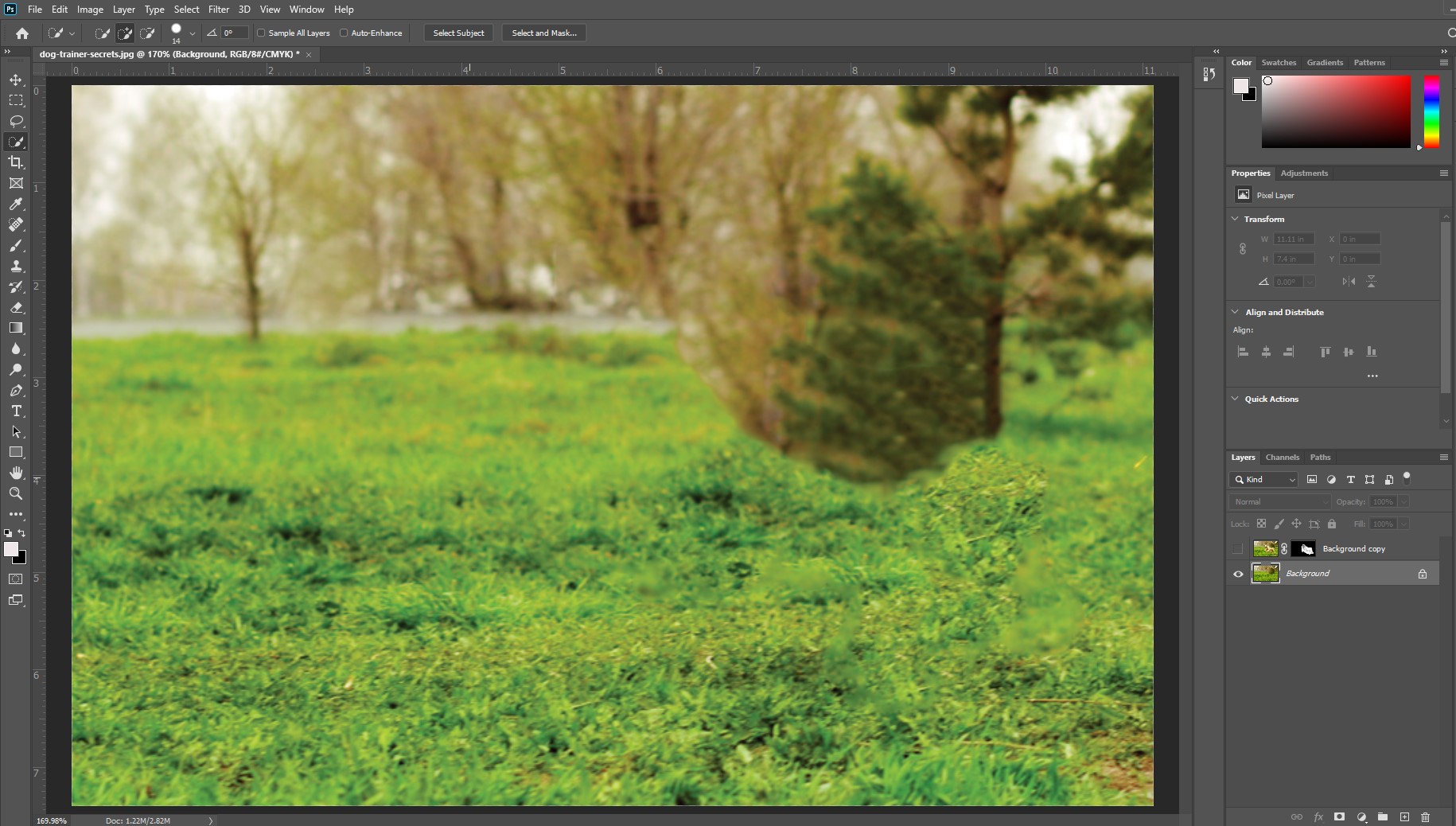Open the layer Kind filter dropdown
This screenshot has width=1456, height=826.
click(x=1264, y=480)
